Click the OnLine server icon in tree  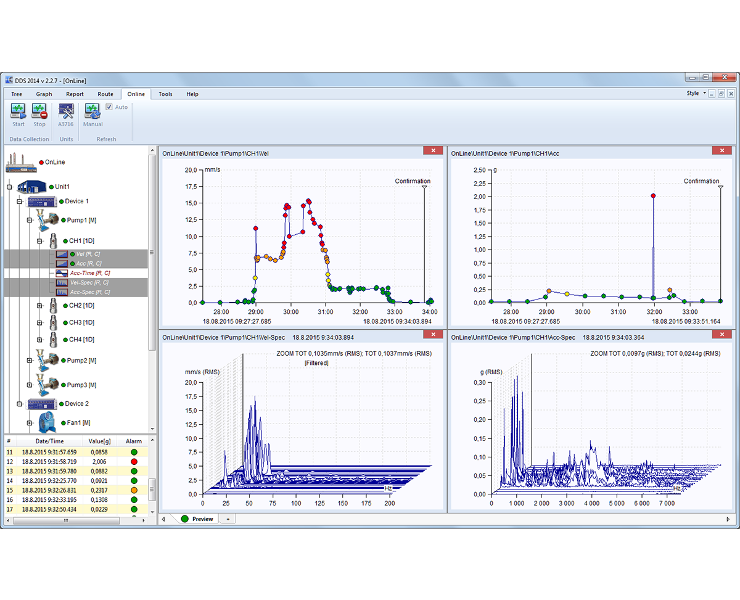(x=21, y=163)
